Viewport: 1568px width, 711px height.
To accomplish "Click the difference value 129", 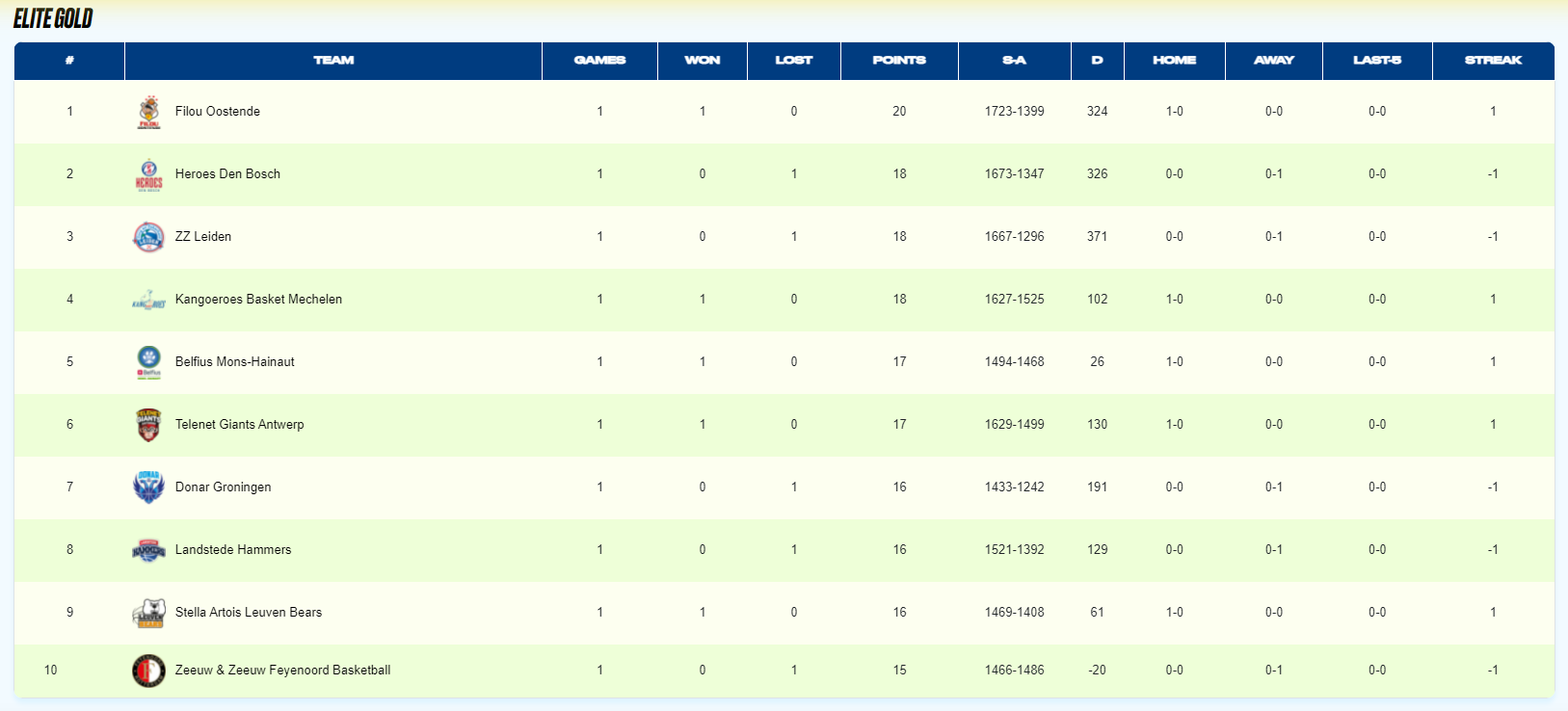I will coord(1098,550).
